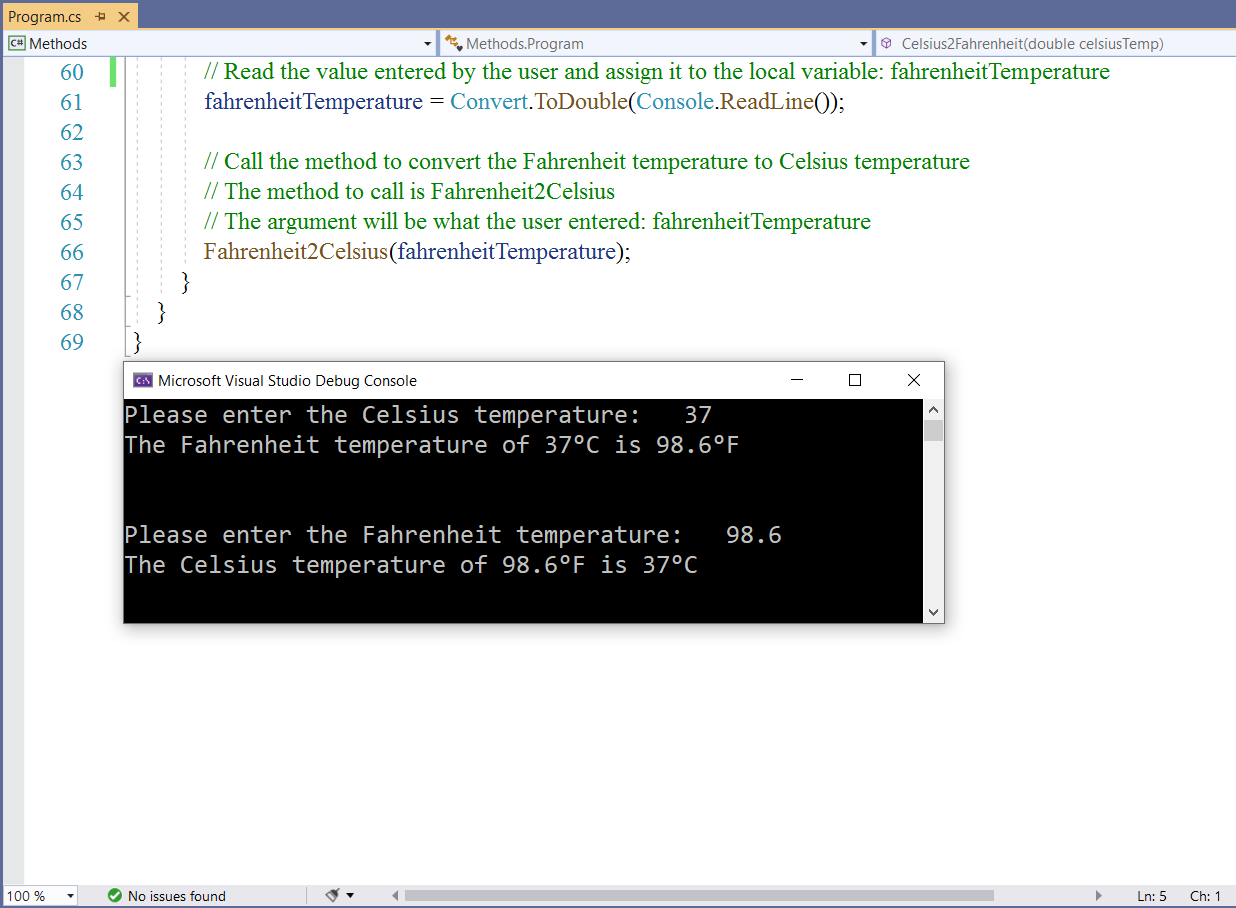
Task: Click ReadLine method on line 61
Action: point(767,102)
